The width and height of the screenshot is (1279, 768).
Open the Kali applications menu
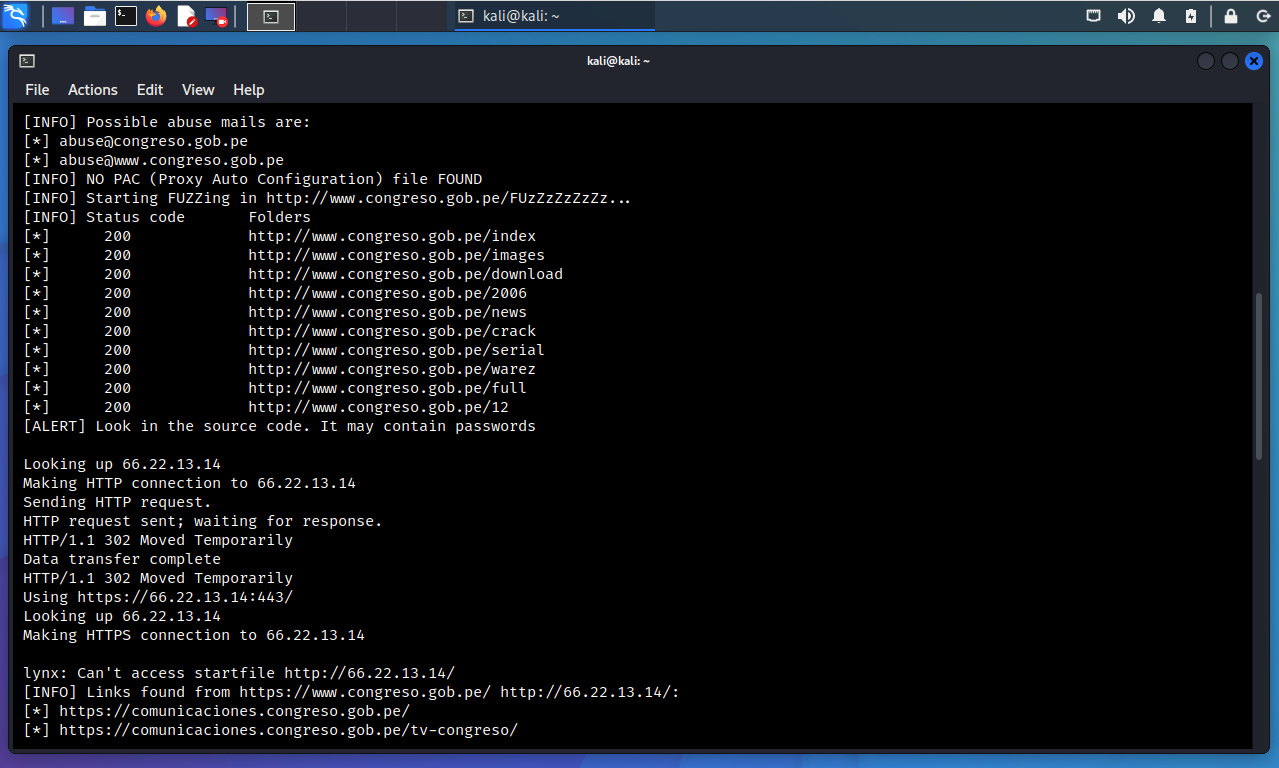(16, 16)
